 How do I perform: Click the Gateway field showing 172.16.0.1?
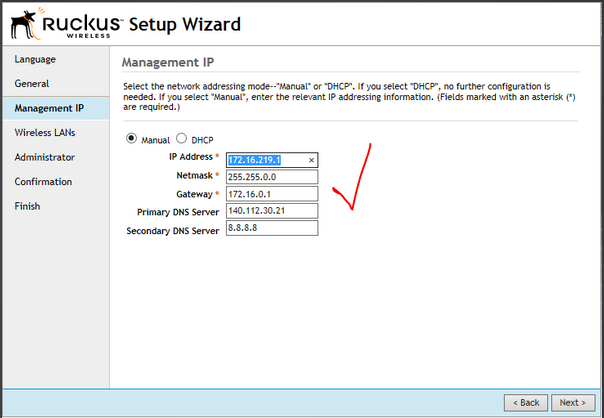[x=272, y=194]
